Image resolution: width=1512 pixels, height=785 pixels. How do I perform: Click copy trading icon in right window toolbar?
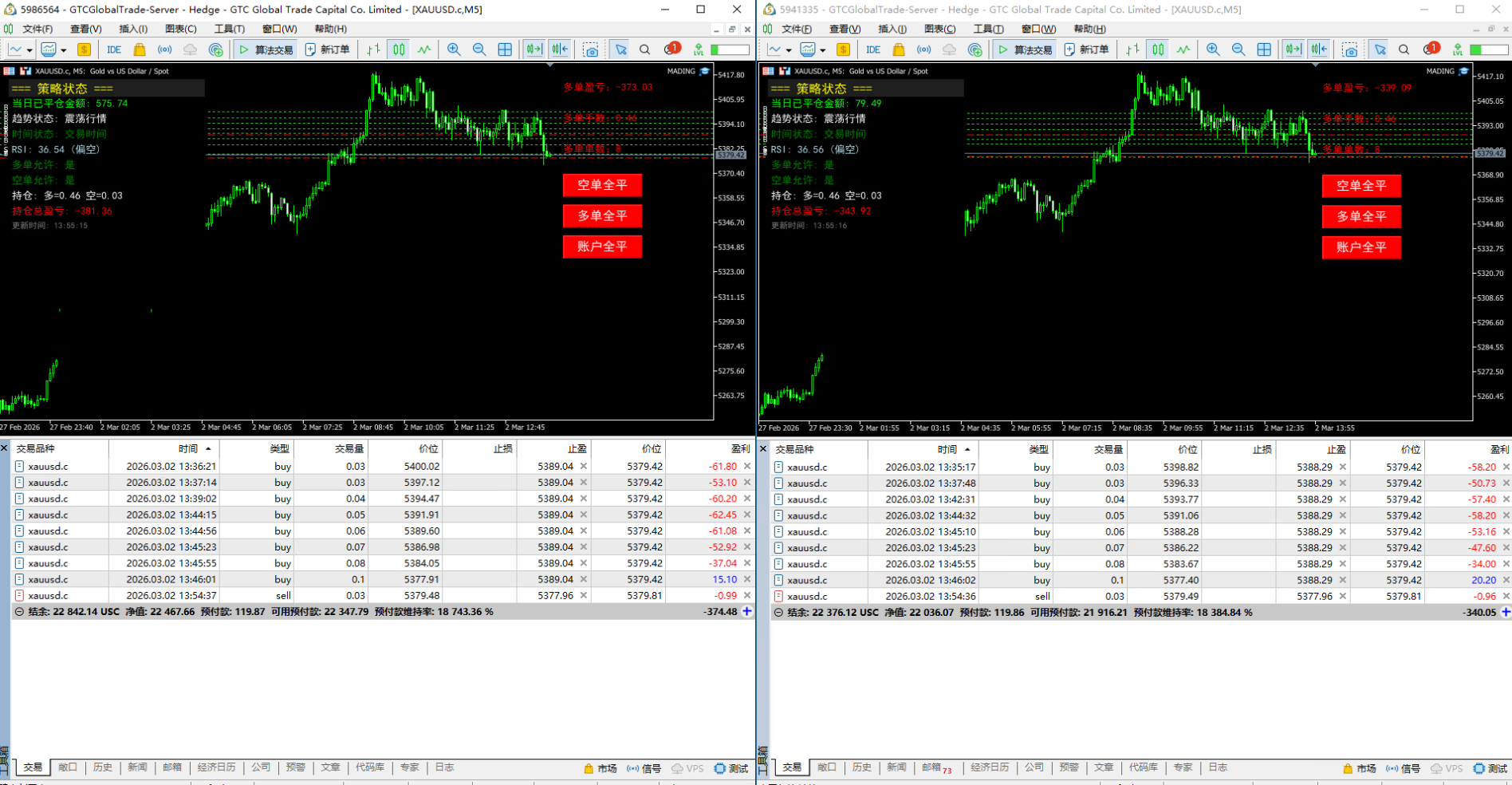(x=975, y=49)
